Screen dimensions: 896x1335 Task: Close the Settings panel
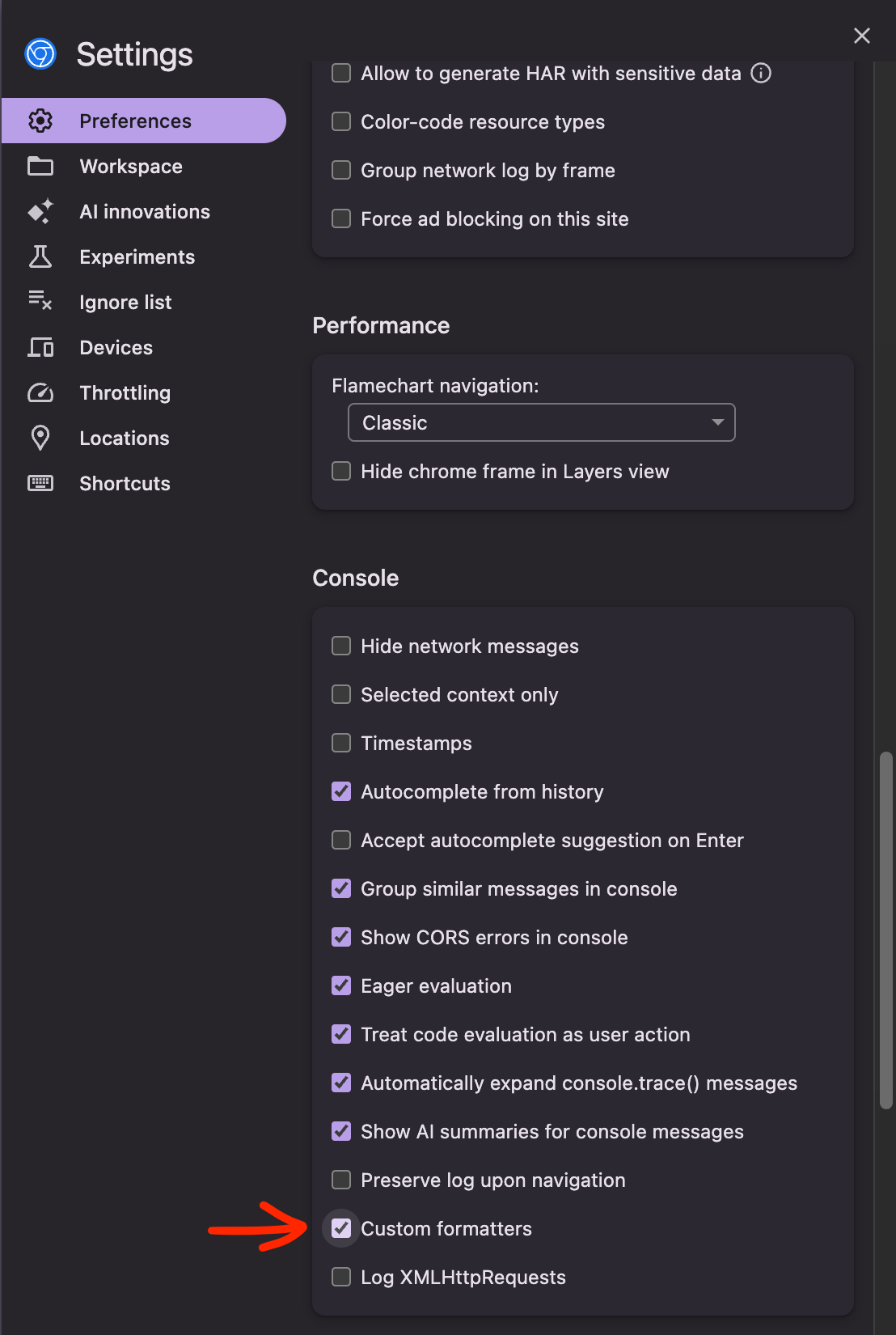pyautogui.click(x=862, y=36)
